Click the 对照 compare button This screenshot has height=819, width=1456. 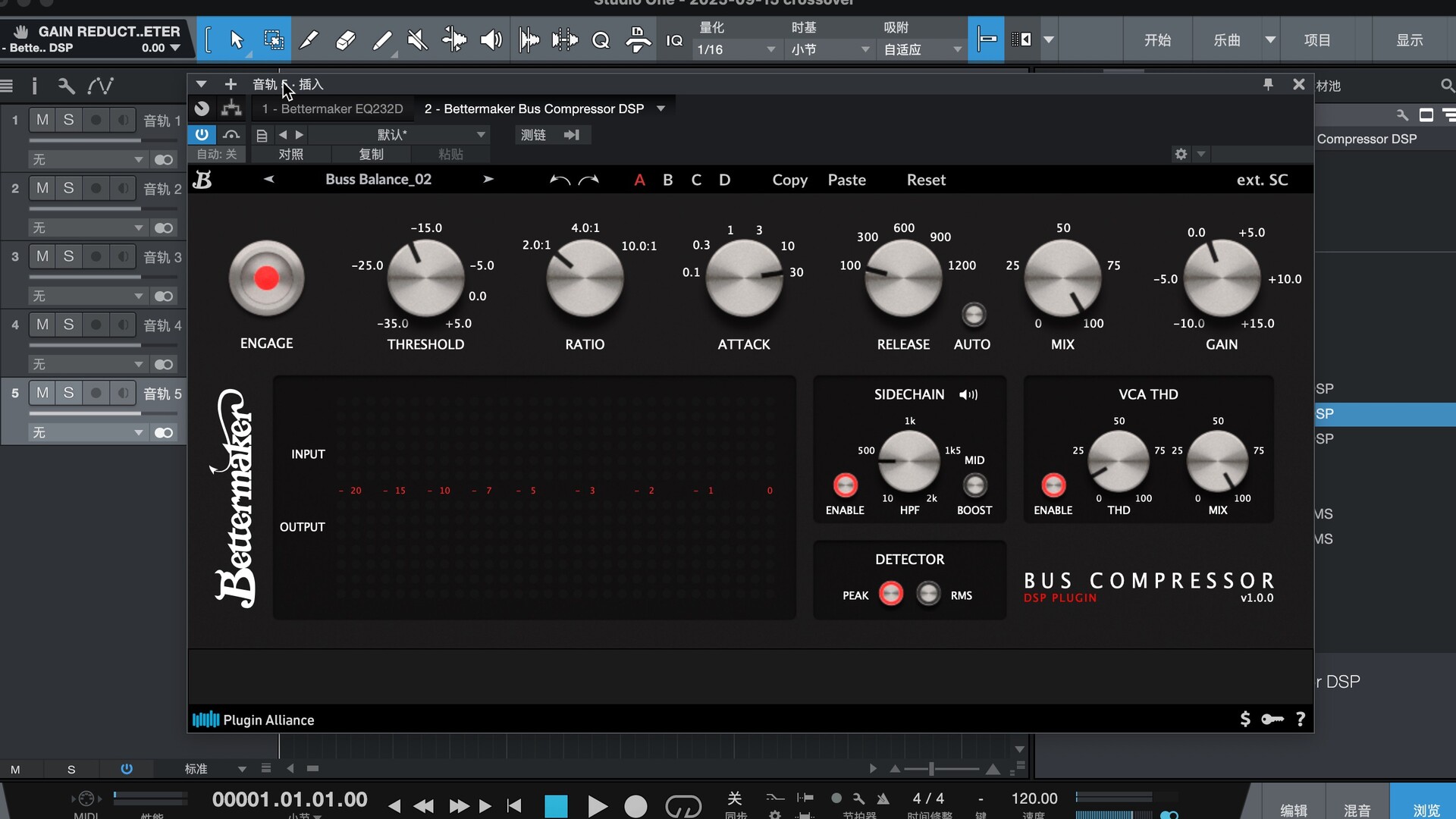[x=290, y=154]
